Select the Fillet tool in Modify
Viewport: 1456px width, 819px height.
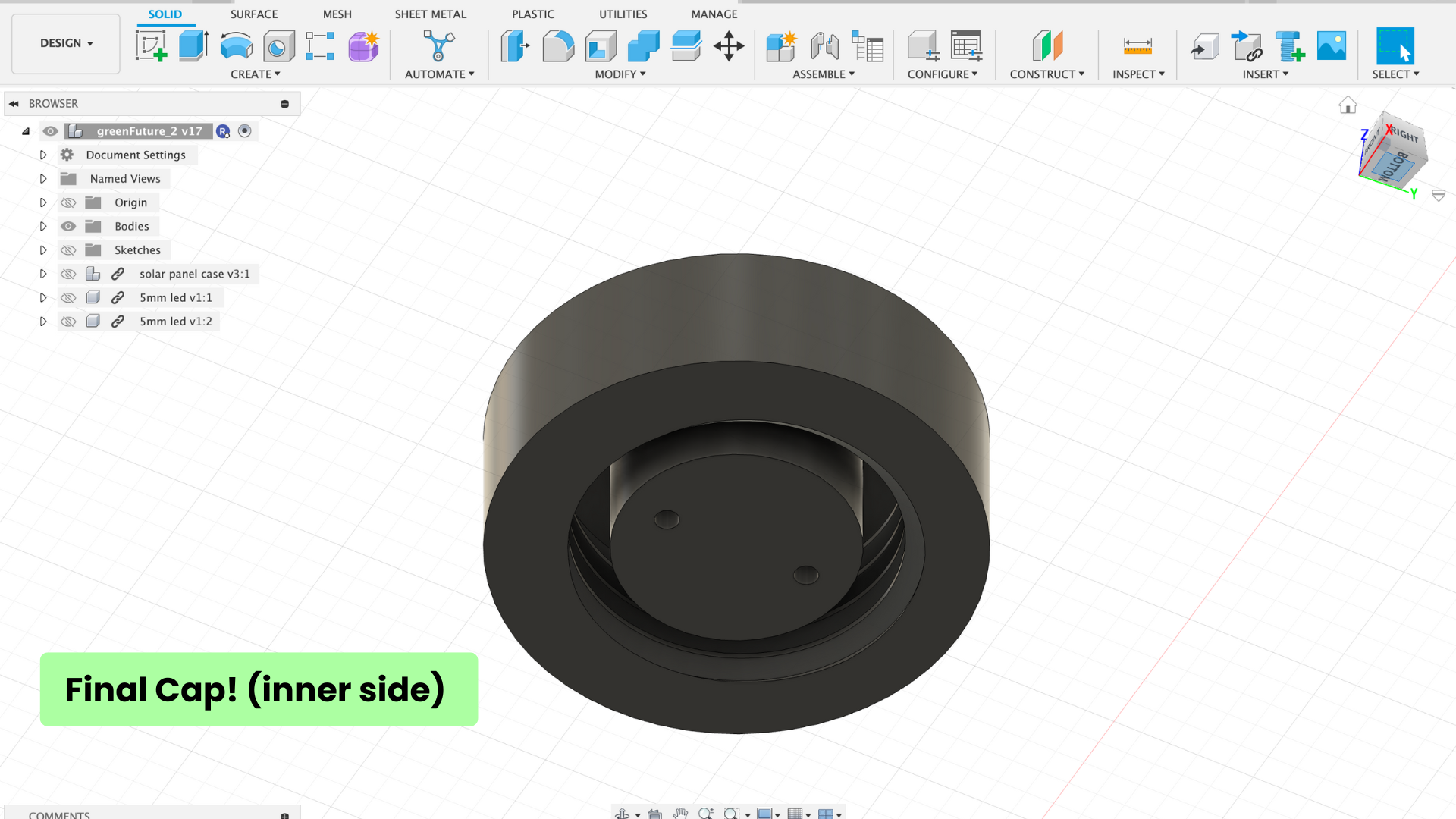558,46
